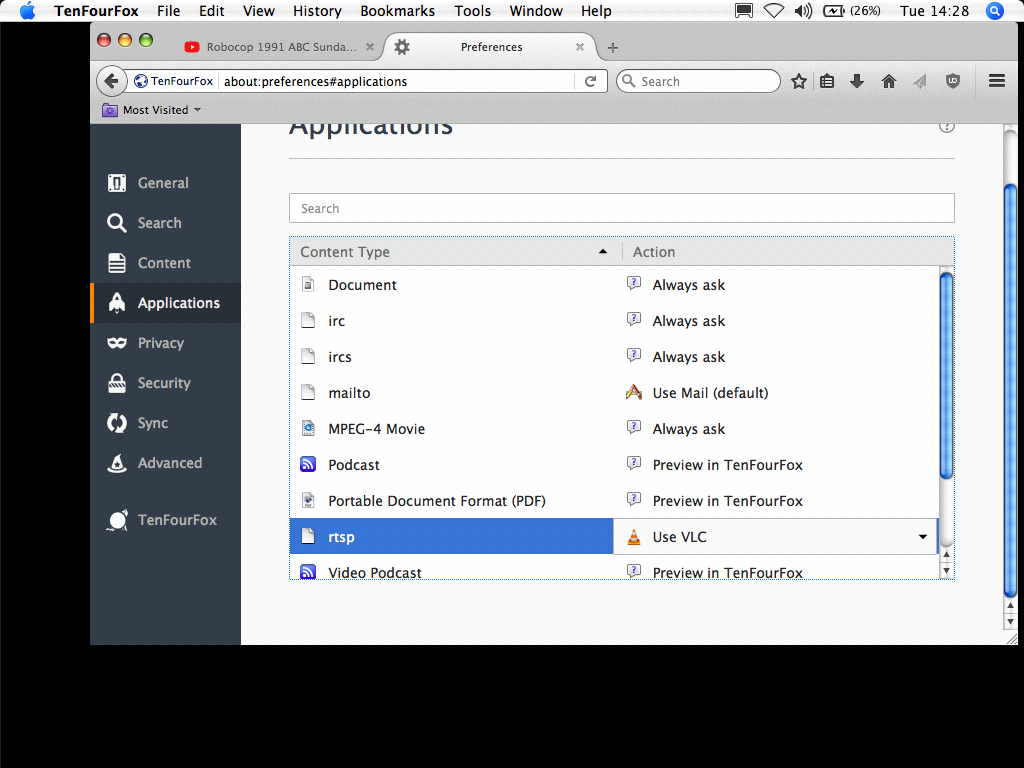Open Privacy preferences mask icon
The image size is (1024, 768).
(x=117, y=343)
